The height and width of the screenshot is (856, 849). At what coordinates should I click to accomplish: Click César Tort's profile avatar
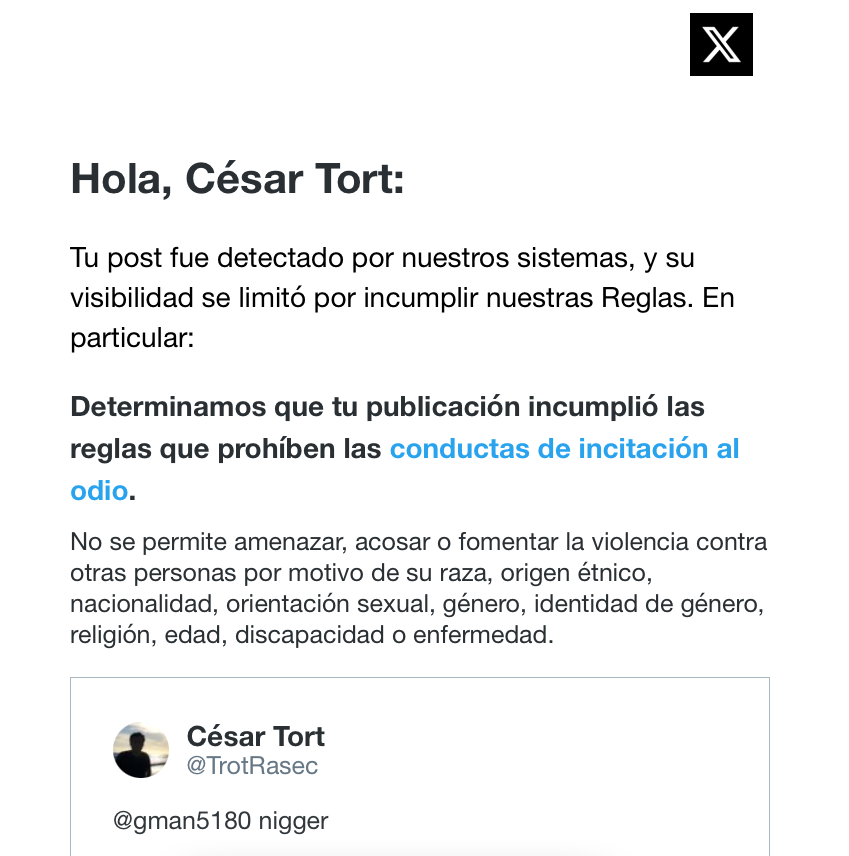[141, 750]
